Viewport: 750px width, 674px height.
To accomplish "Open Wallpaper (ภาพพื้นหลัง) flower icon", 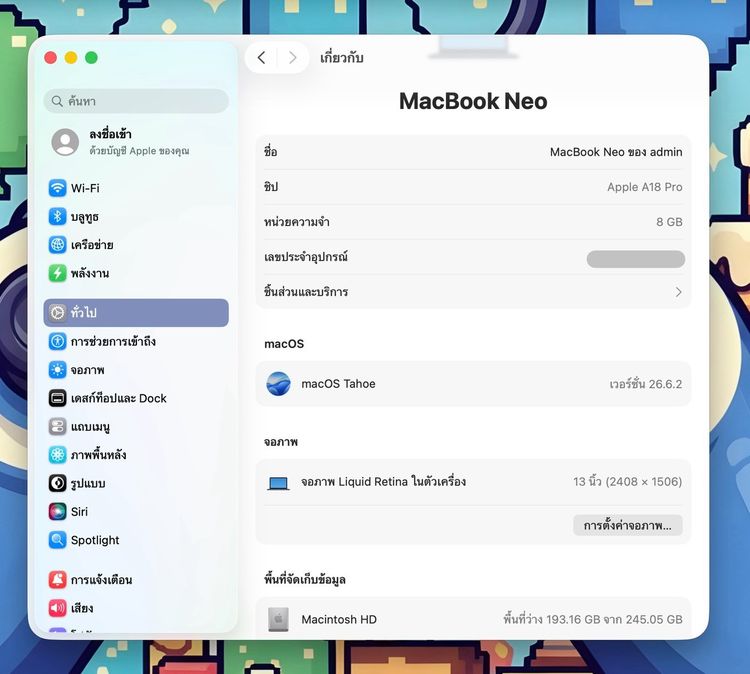I will (57, 454).
